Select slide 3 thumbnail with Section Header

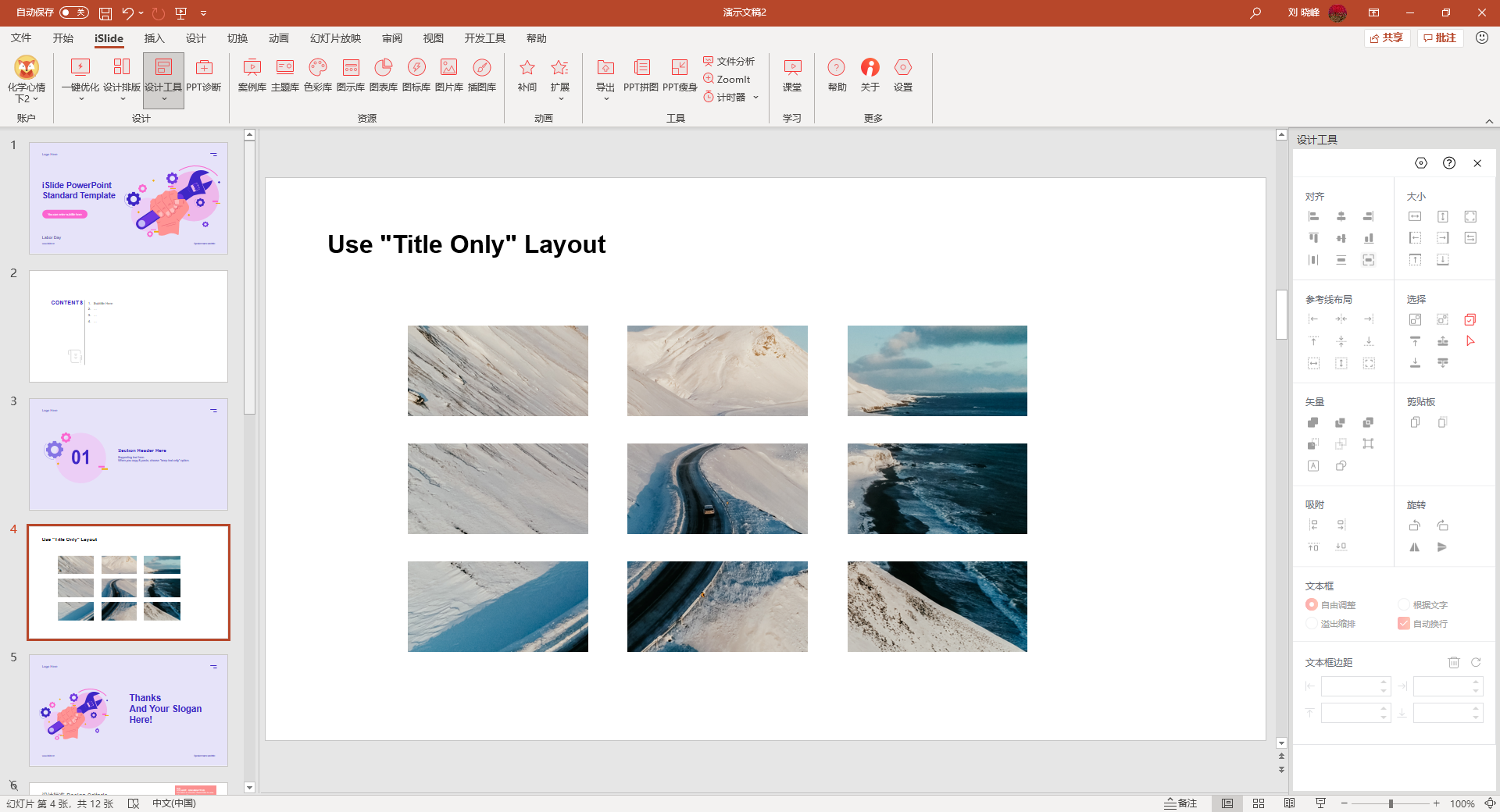[129, 454]
